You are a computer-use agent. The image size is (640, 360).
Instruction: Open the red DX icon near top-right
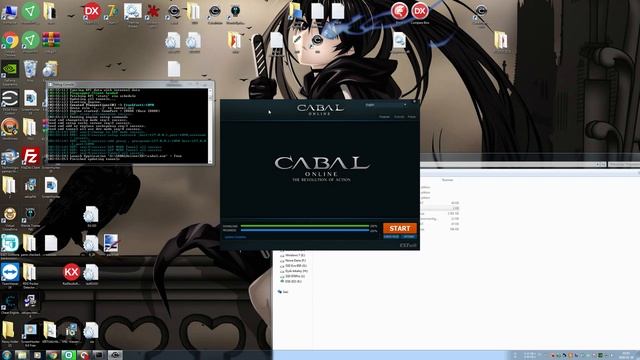(x=420, y=12)
